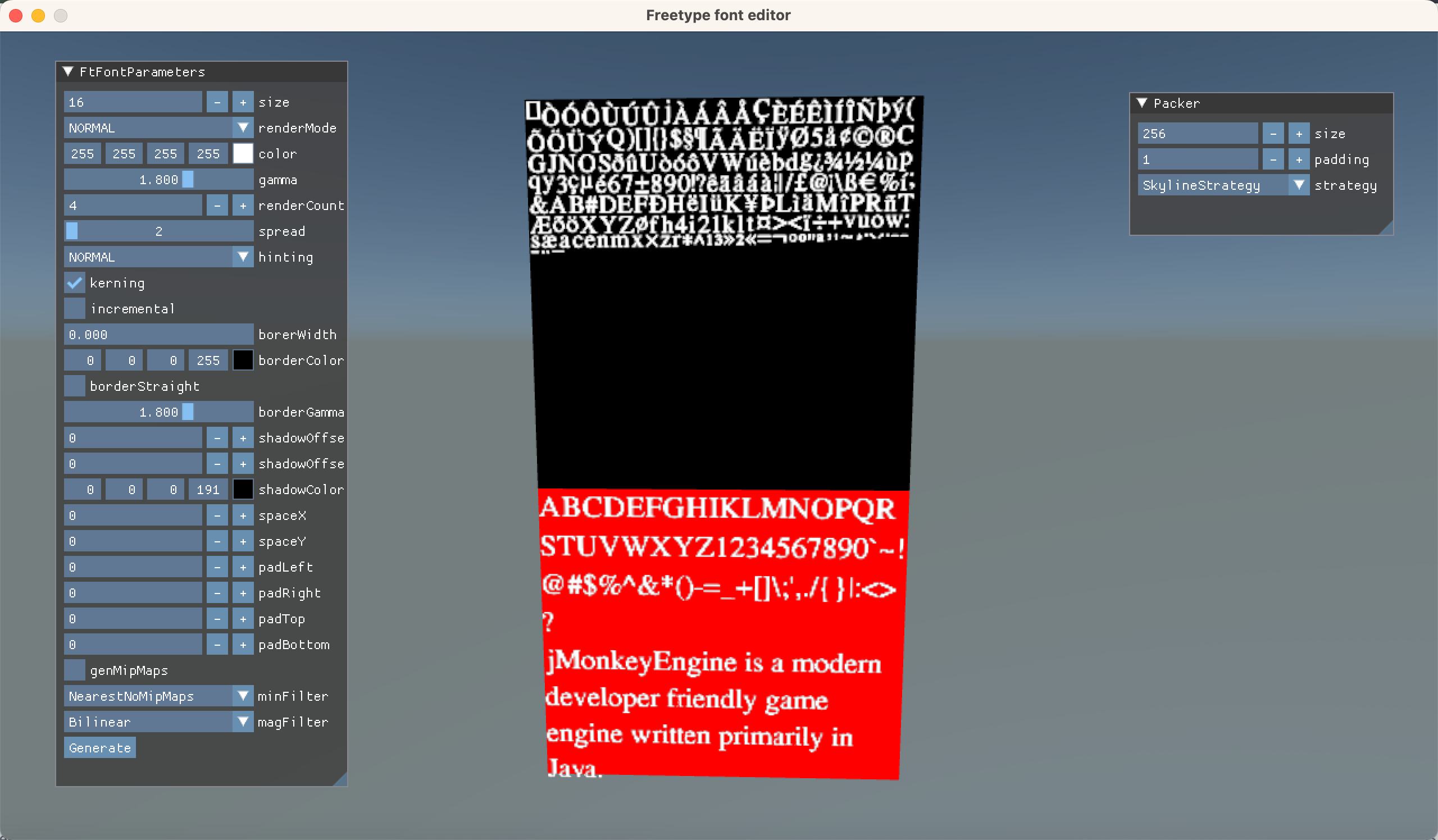
Task: Decrease font size with minus button
Action: (217, 102)
